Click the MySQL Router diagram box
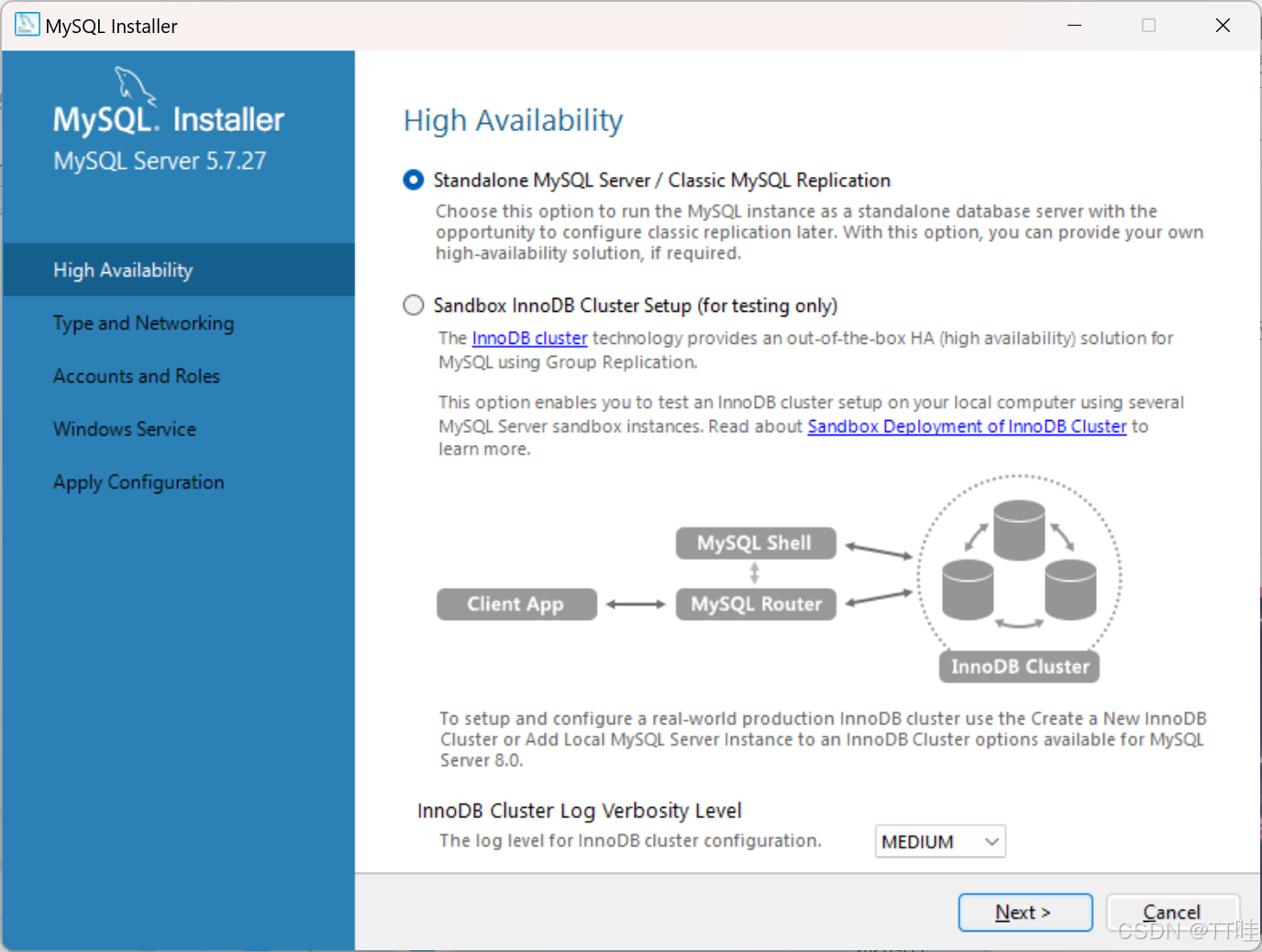Viewport: 1262px width, 952px height. 756,604
